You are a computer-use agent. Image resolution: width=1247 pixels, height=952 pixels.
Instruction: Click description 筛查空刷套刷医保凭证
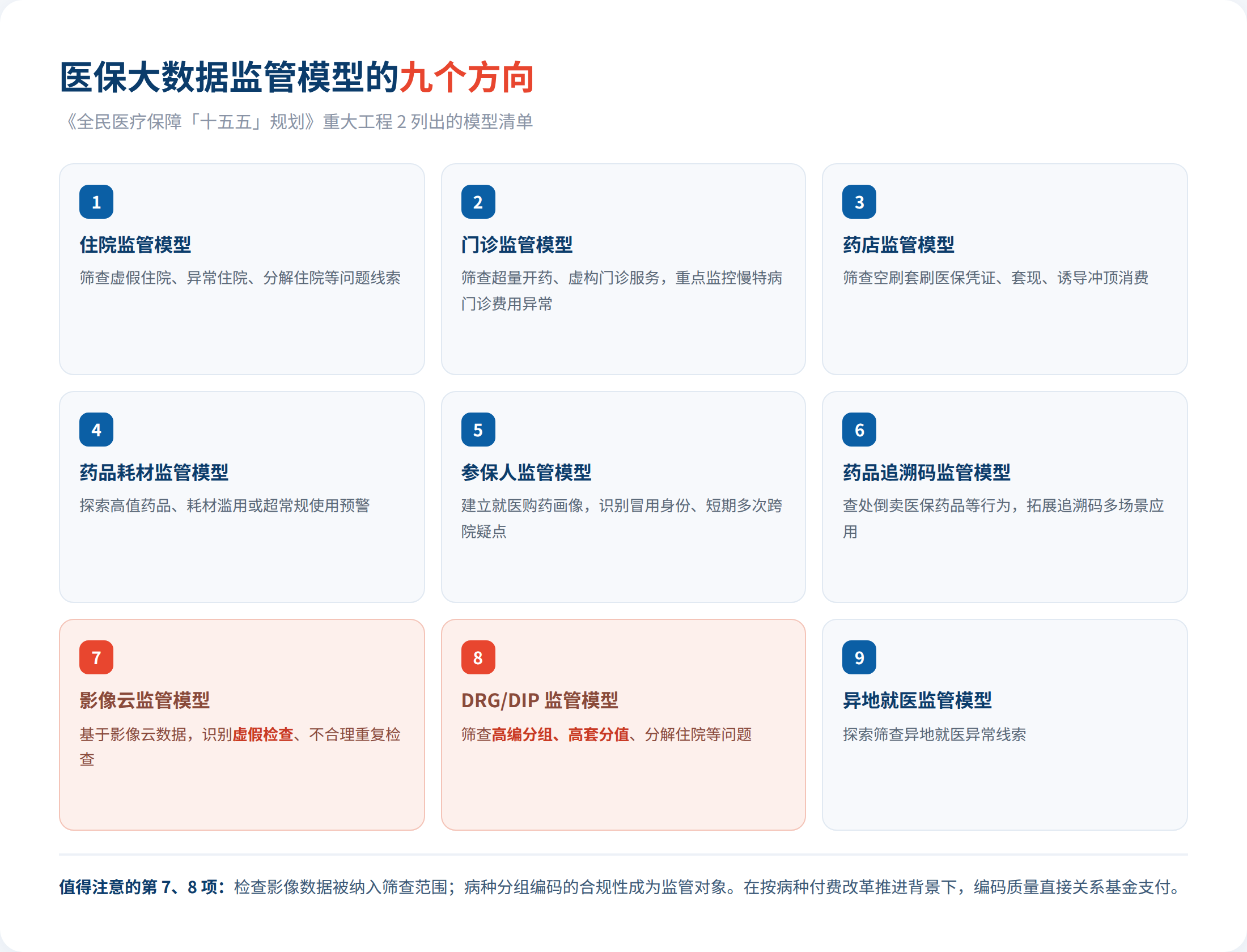pyautogui.click(x=995, y=278)
